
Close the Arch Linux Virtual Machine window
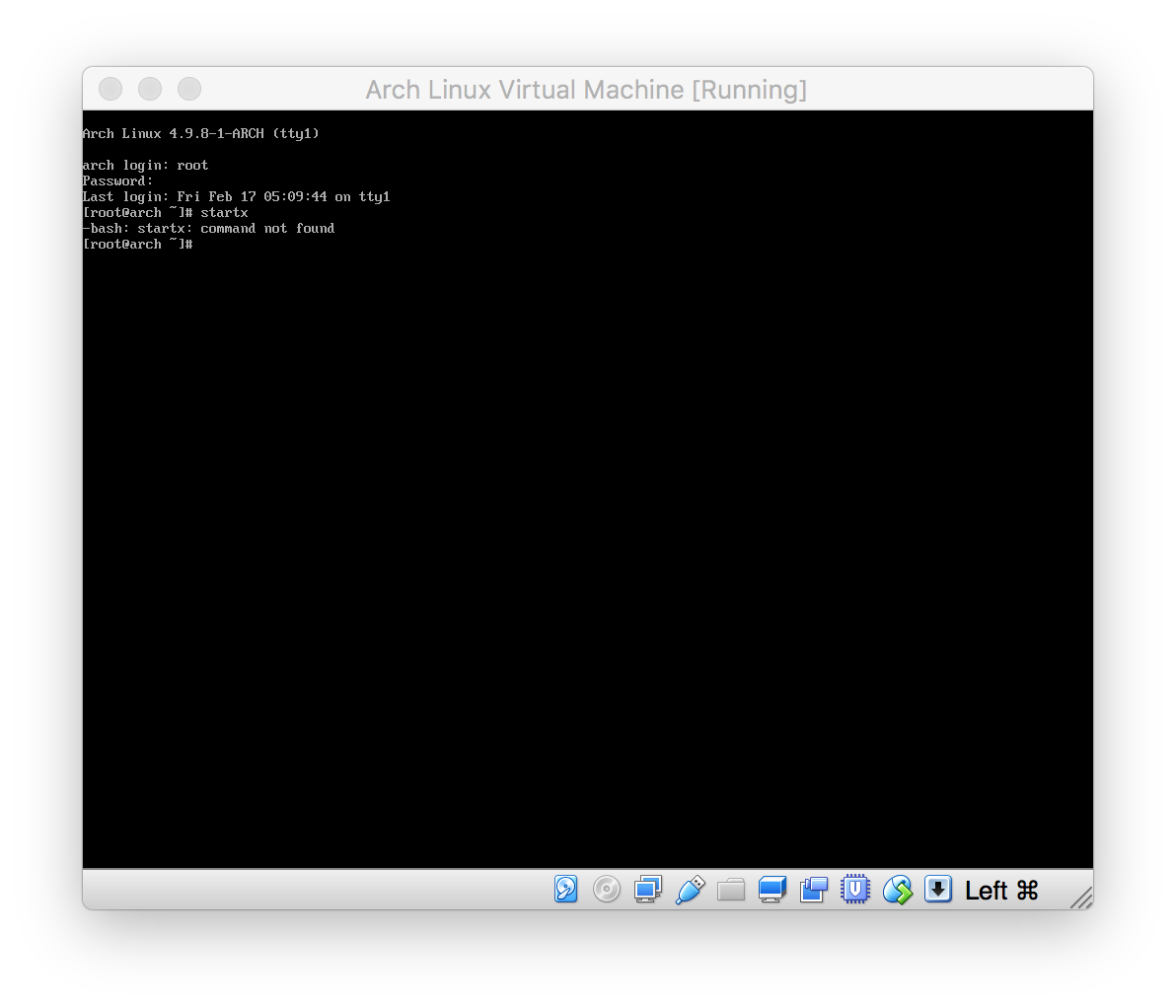click(110, 89)
